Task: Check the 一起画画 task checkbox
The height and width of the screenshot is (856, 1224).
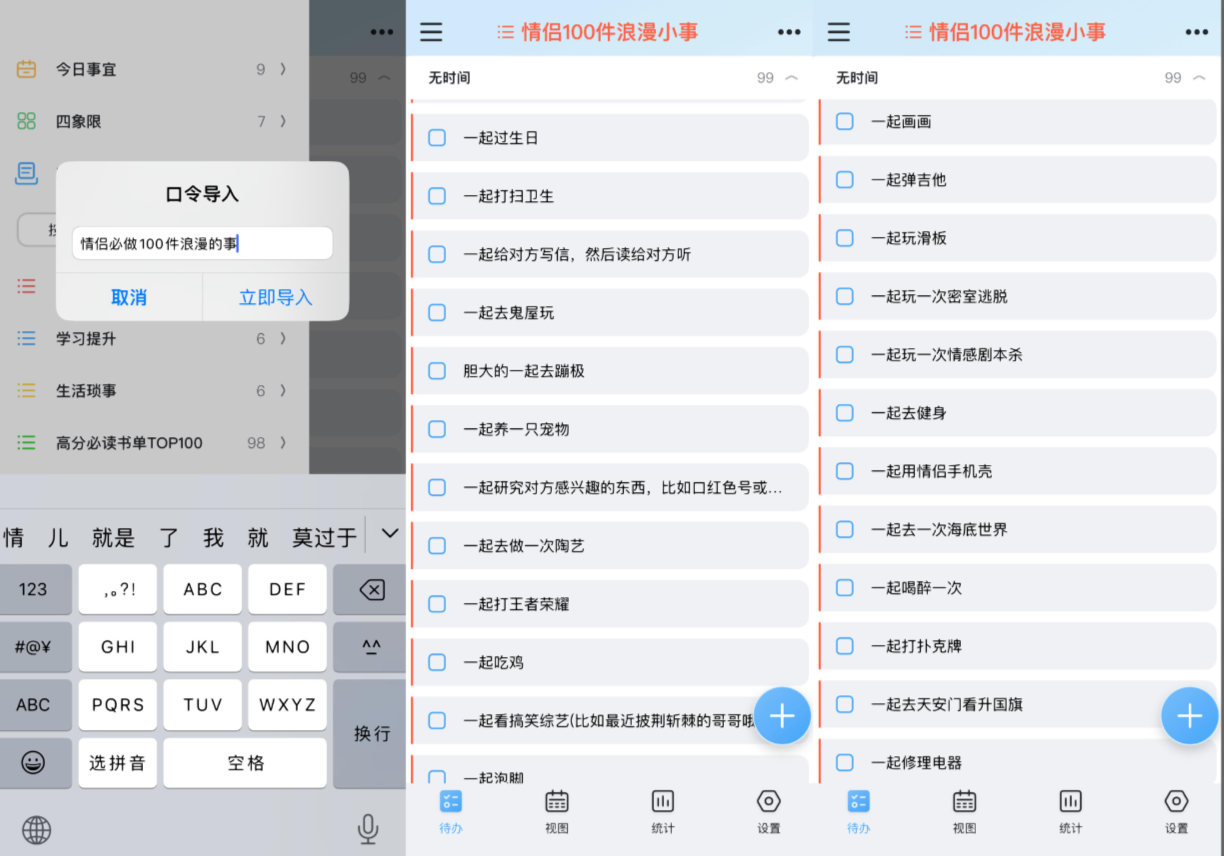Action: pyautogui.click(x=844, y=121)
